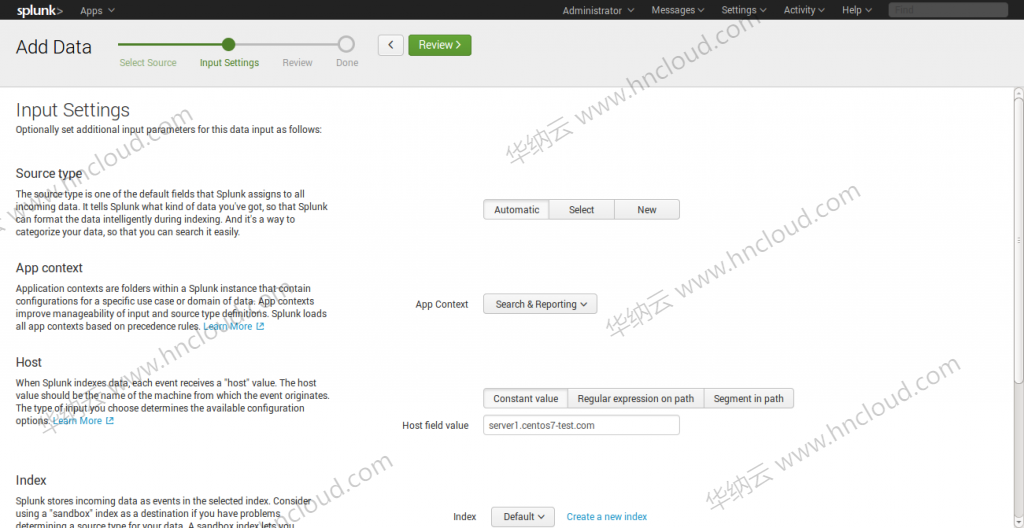The width and height of the screenshot is (1024, 528).
Task: Click the Add Data page title
Action: point(54,47)
